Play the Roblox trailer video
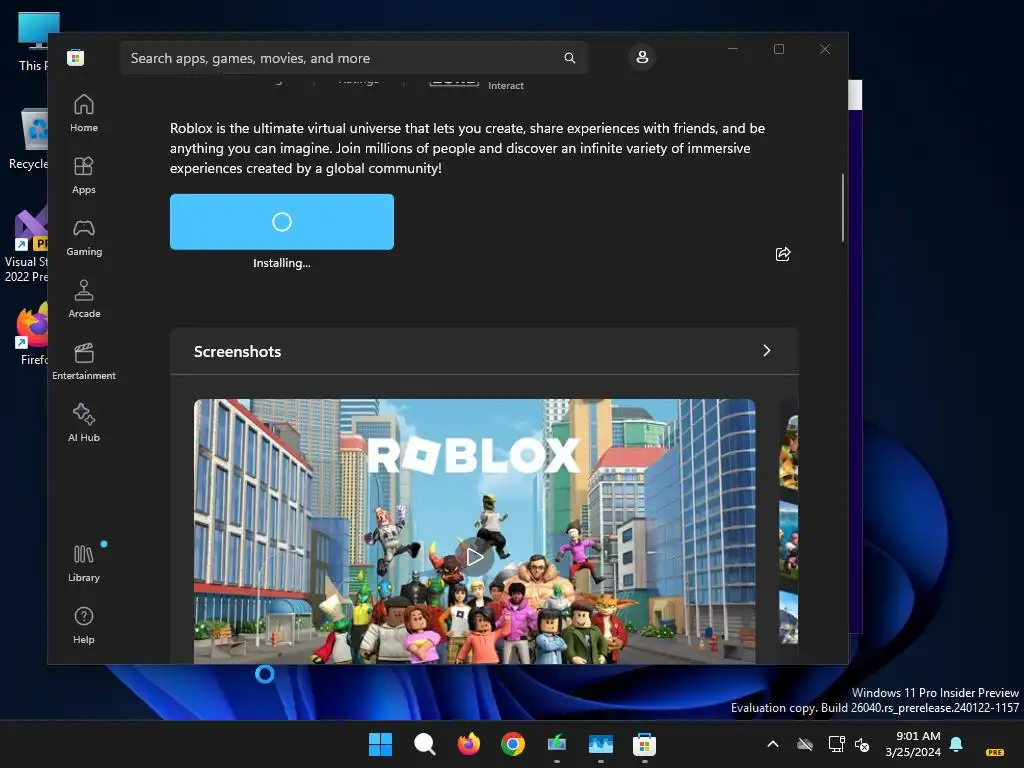 coord(475,557)
